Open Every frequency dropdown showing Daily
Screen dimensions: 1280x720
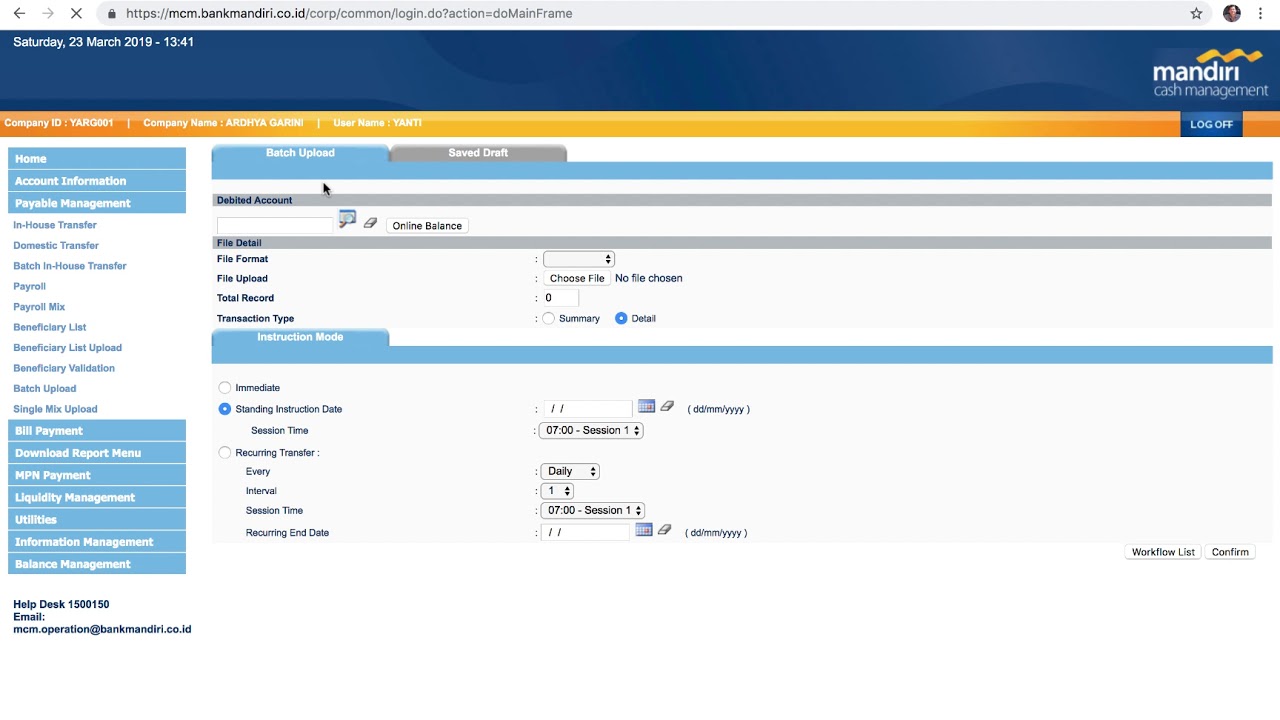(x=569, y=471)
